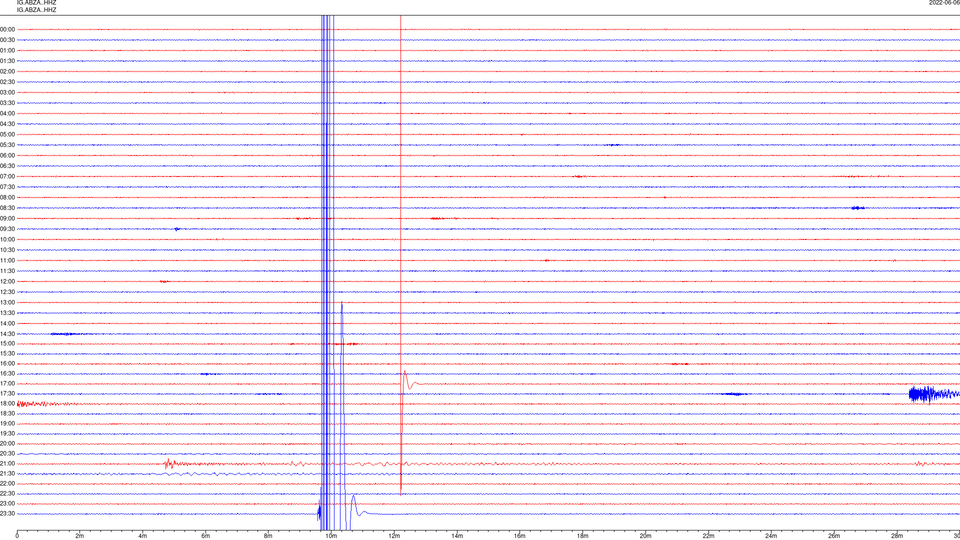
Task: Click the 16:30 time label
Action: 7,373
